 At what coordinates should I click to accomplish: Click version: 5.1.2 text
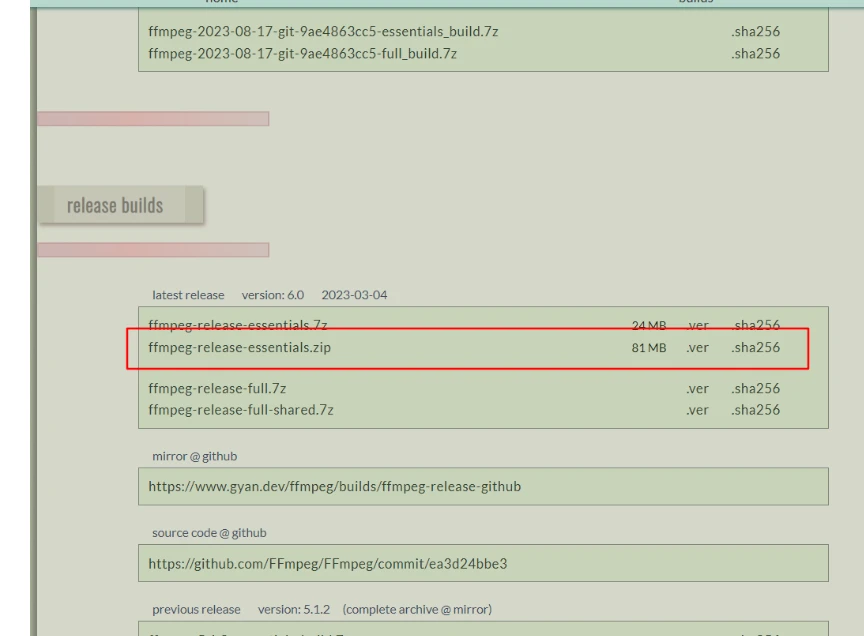pos(294,610)
